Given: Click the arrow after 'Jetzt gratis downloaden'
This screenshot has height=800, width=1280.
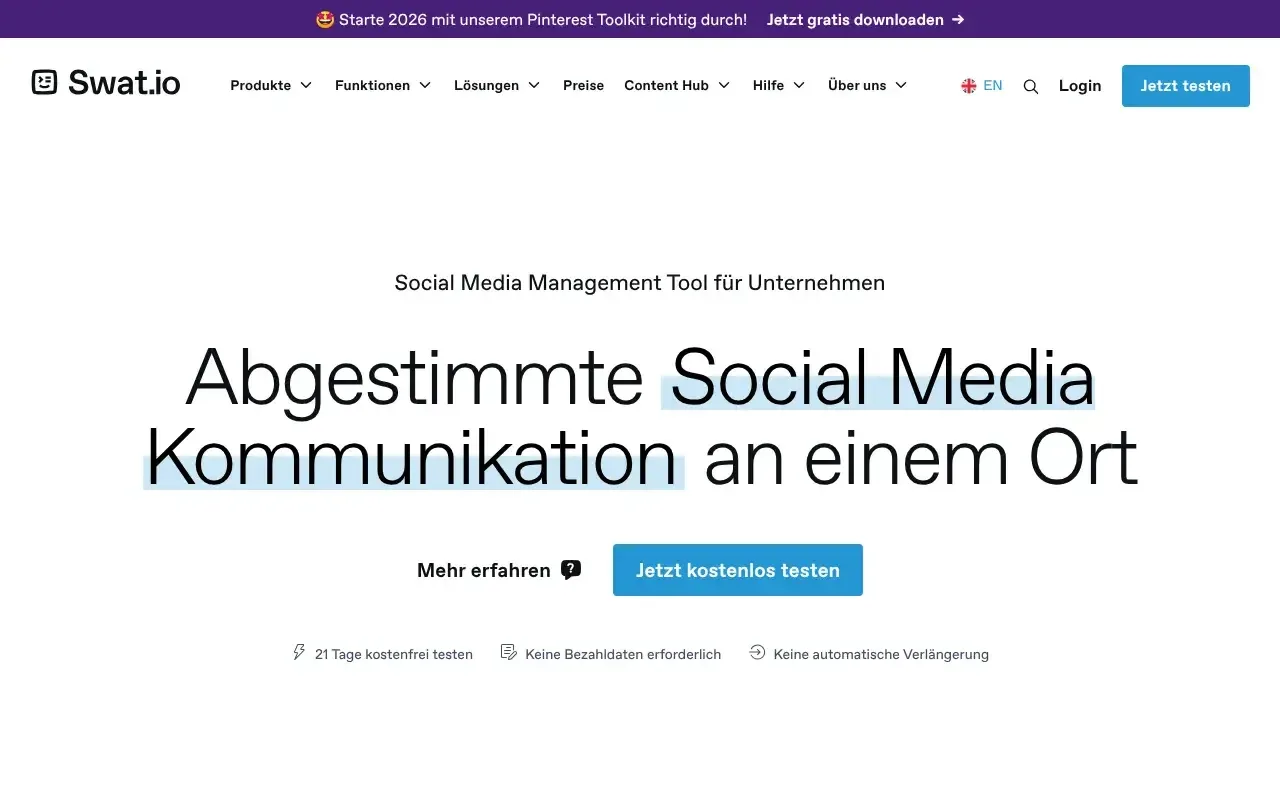Looking at the screenshot, I should pos(958,19).
